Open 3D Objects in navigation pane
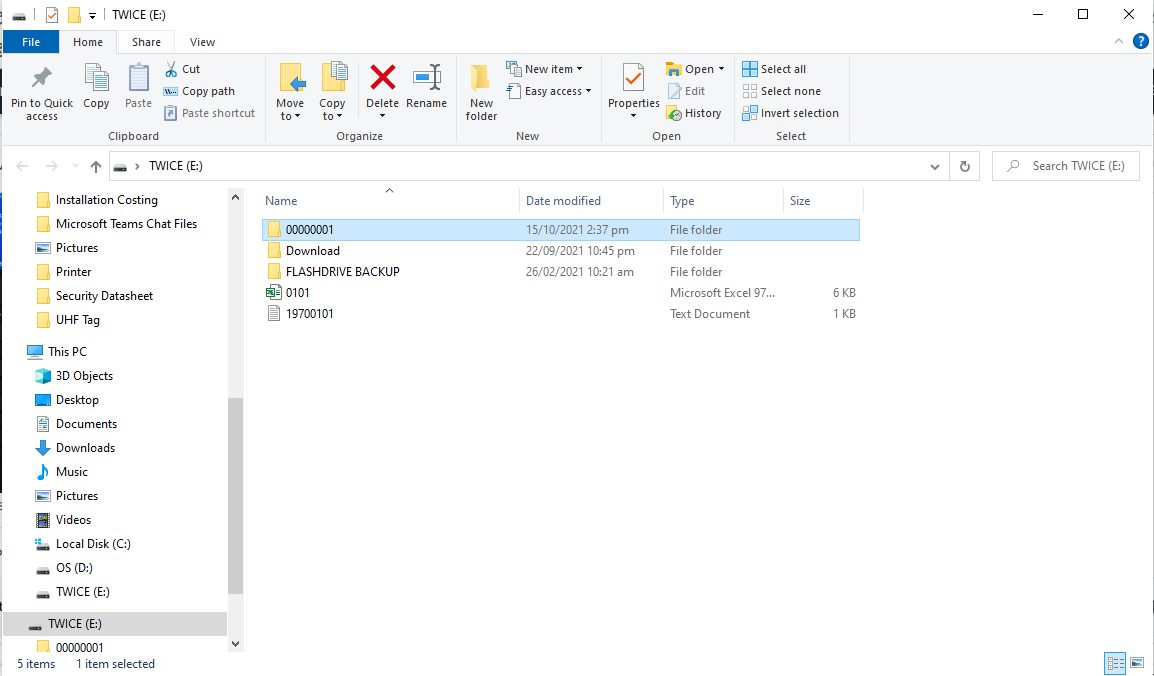 click(x=85, y=376)
